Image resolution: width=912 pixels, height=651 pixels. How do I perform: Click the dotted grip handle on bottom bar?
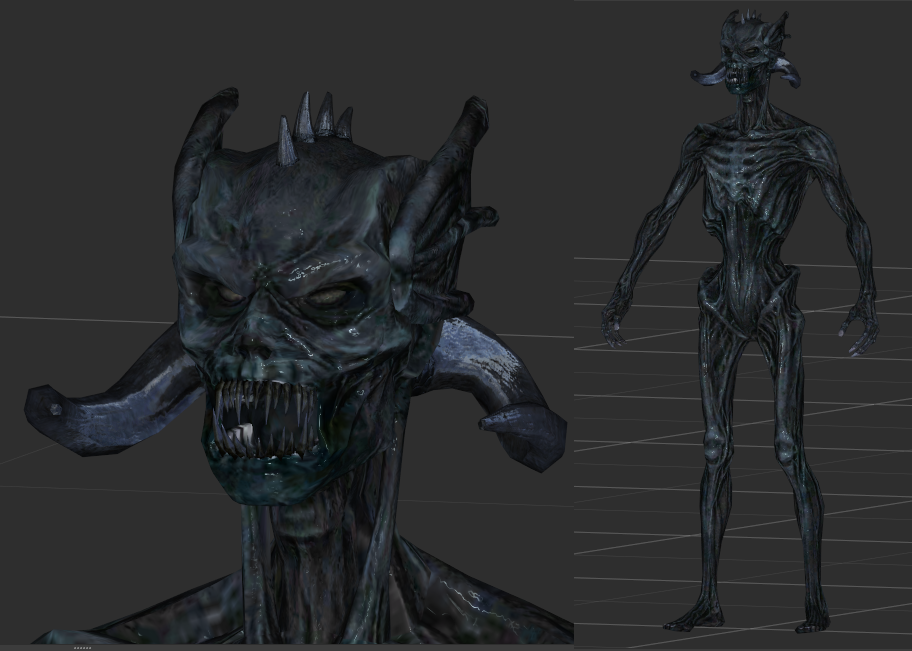pos(83,648)
